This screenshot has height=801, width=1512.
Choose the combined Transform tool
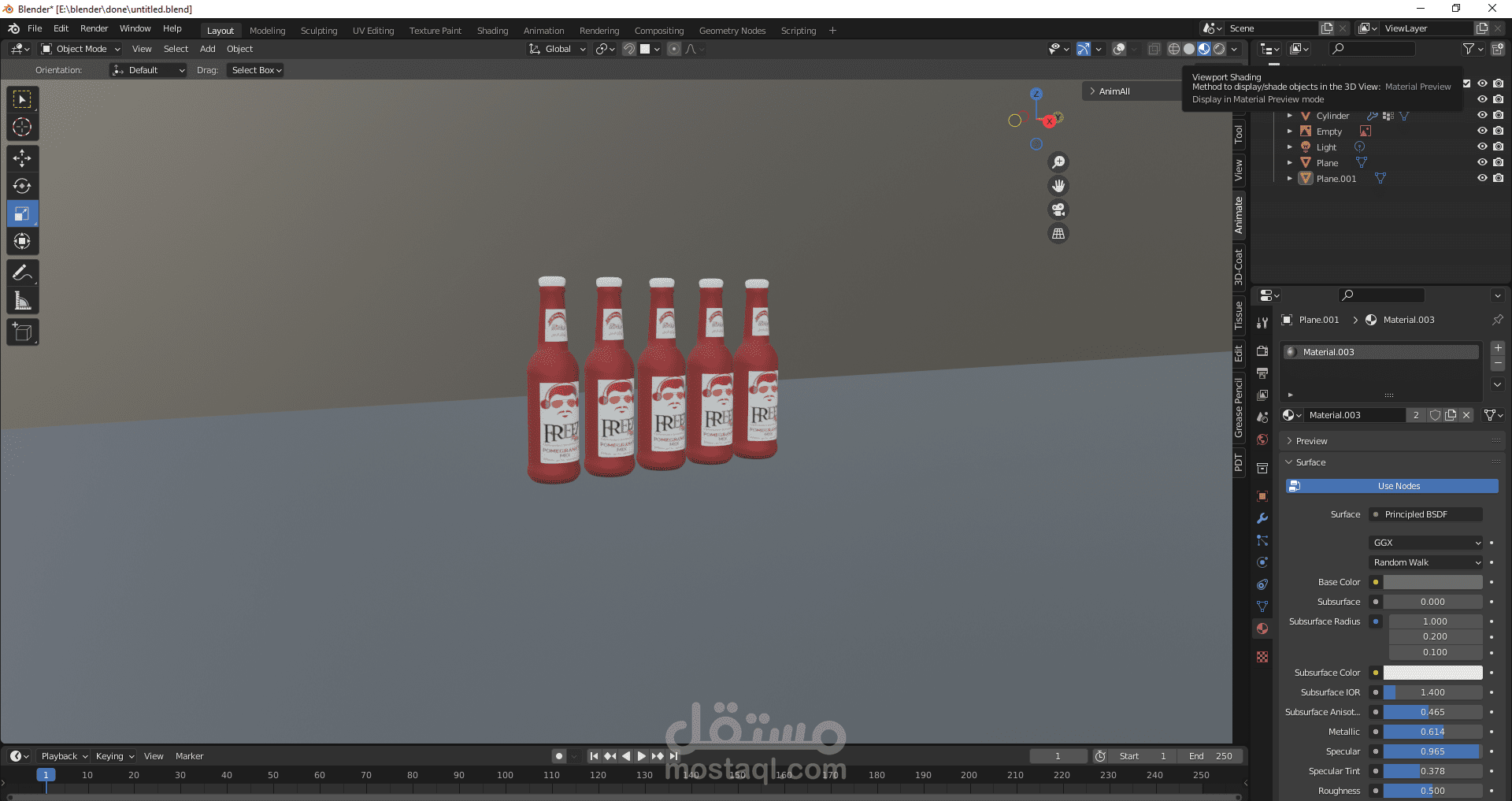22,241
